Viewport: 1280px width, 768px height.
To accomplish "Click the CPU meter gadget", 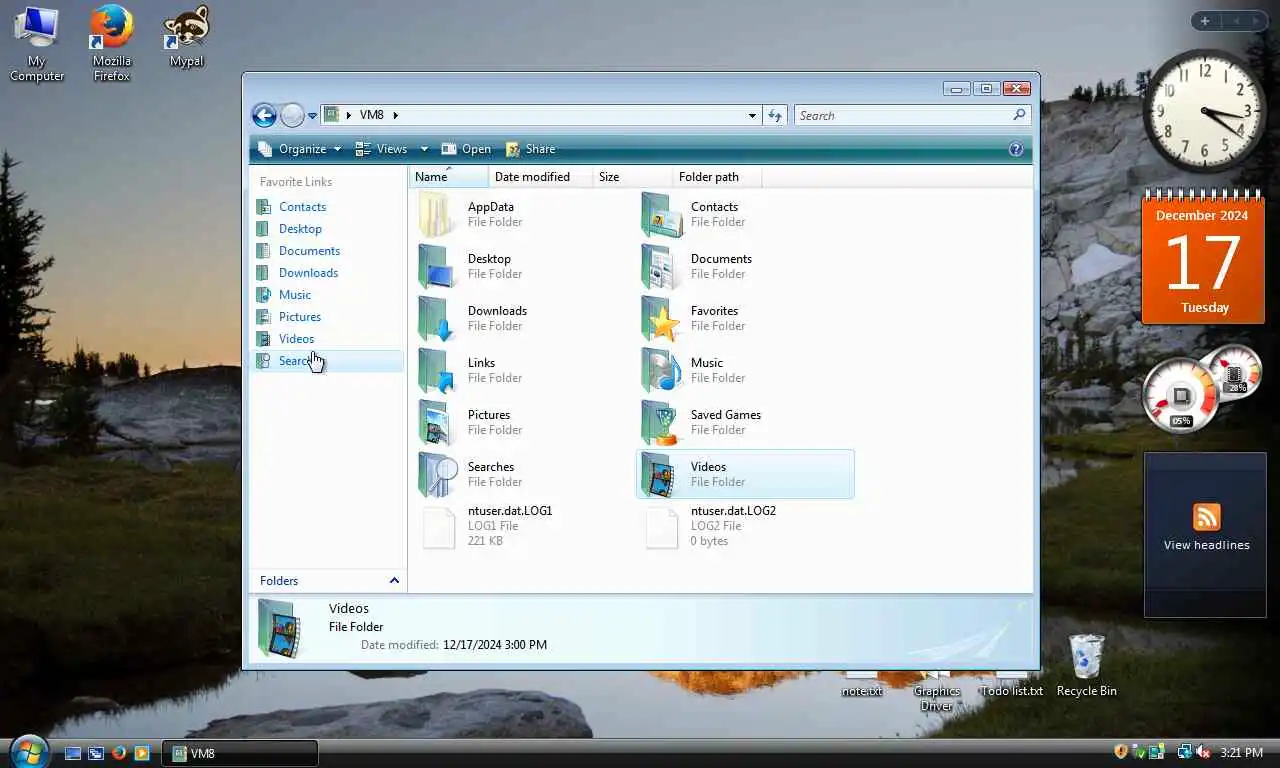I will [x=1181, y=395].
